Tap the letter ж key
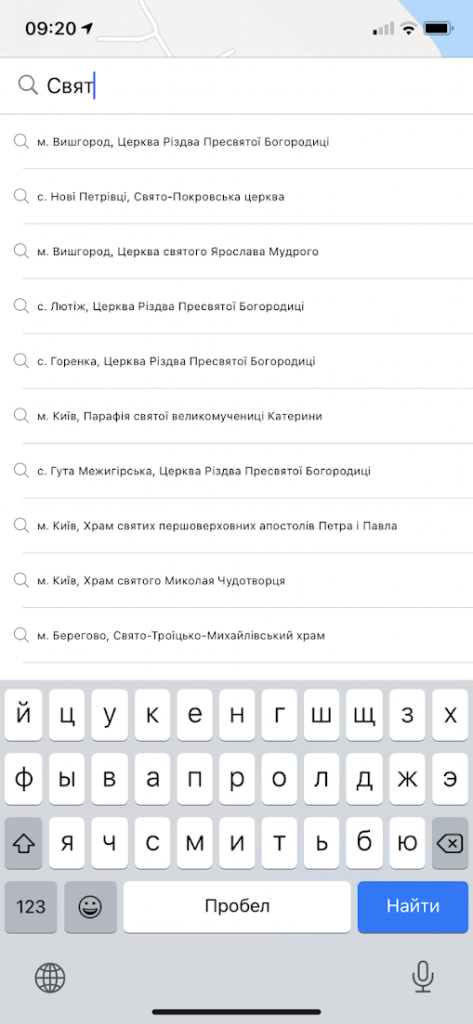The height and width of the screenshot is (1024, 473). 407,779
